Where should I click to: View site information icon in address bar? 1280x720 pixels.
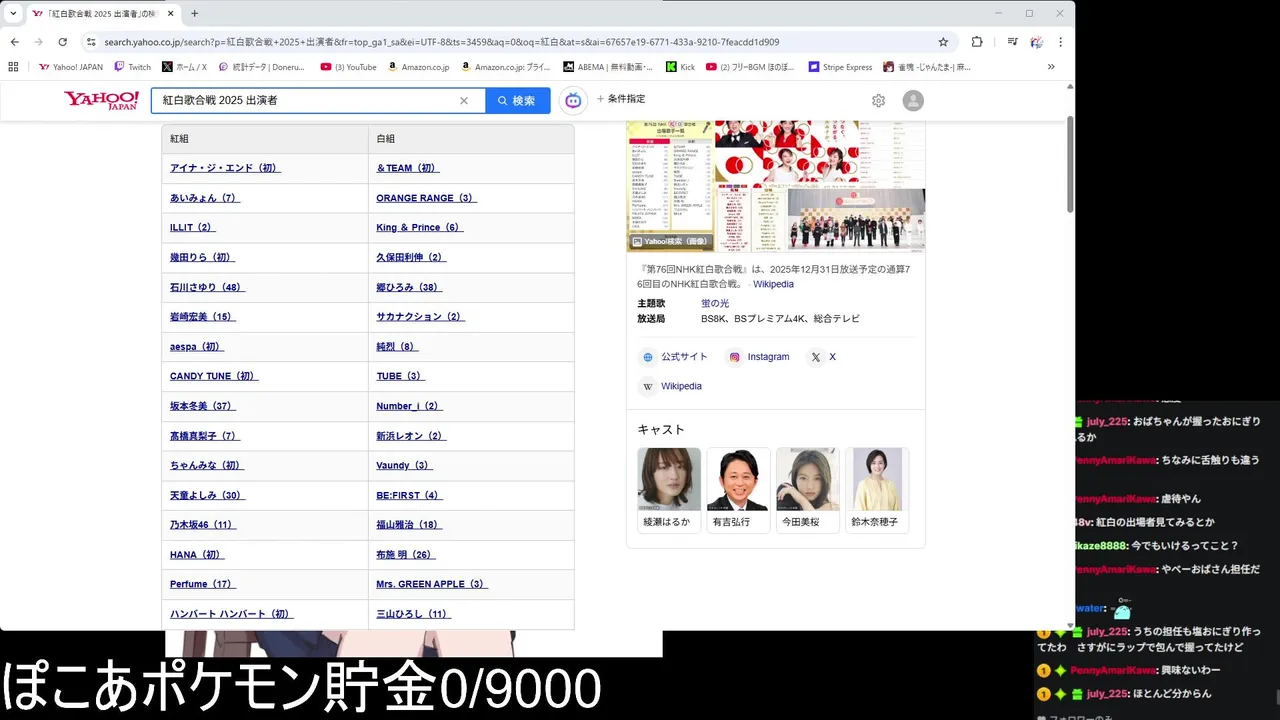[91, 42]
